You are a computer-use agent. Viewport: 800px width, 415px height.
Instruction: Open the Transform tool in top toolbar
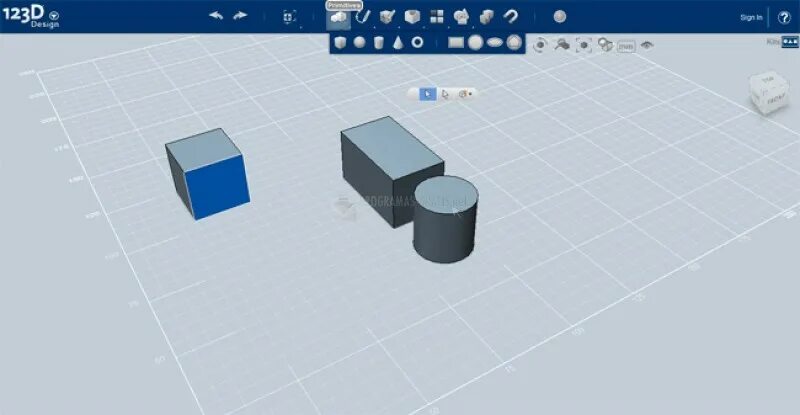click(289, 17)
